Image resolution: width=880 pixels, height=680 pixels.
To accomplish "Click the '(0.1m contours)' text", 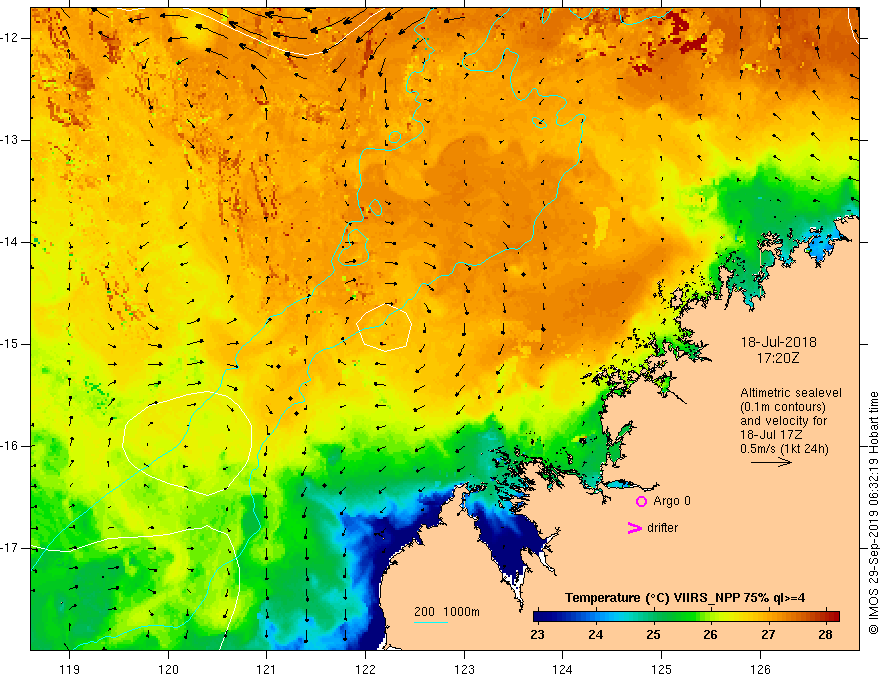I will 782,407.
